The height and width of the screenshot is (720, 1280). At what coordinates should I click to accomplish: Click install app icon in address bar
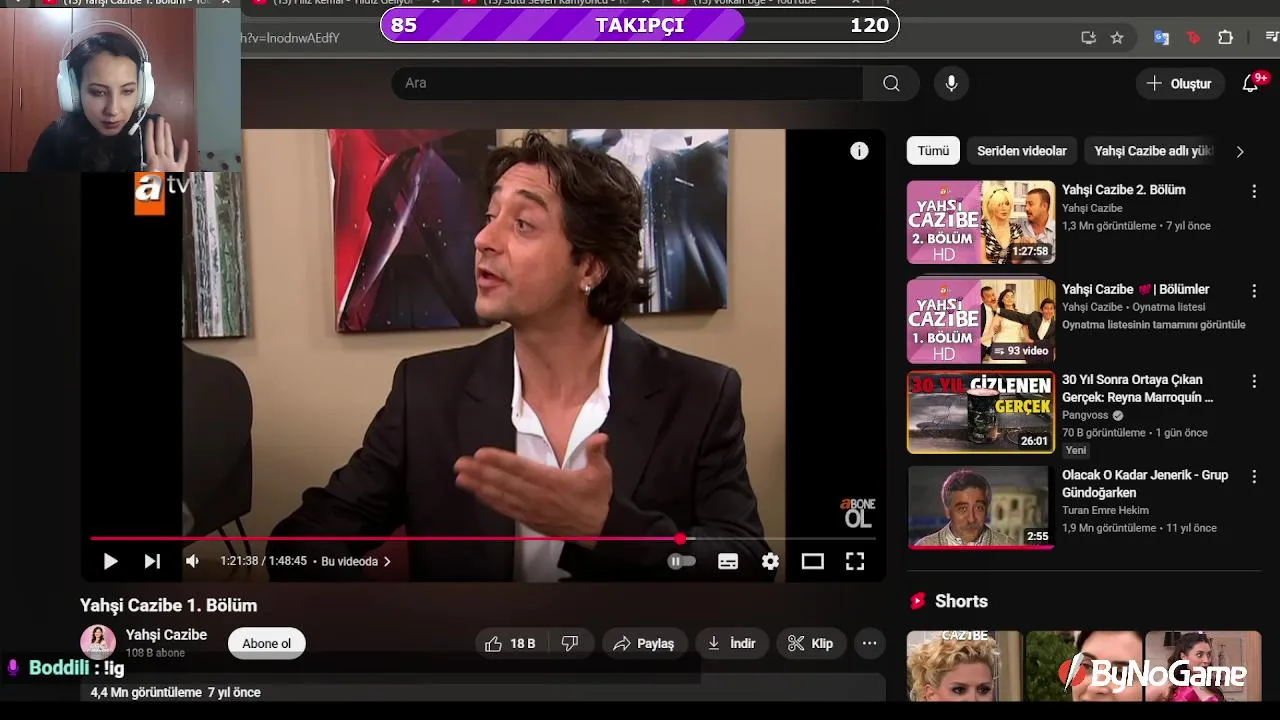[1089, 38]
